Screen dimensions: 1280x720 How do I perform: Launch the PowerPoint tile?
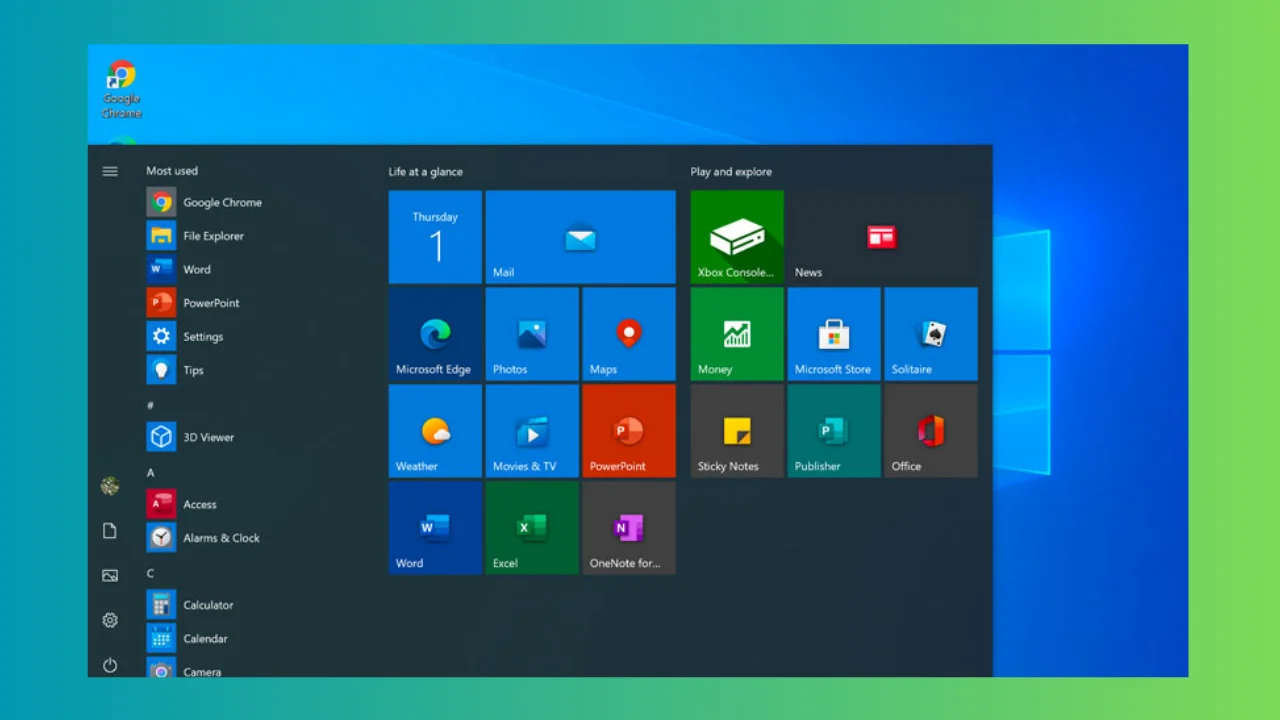click(x=629, y=431)
